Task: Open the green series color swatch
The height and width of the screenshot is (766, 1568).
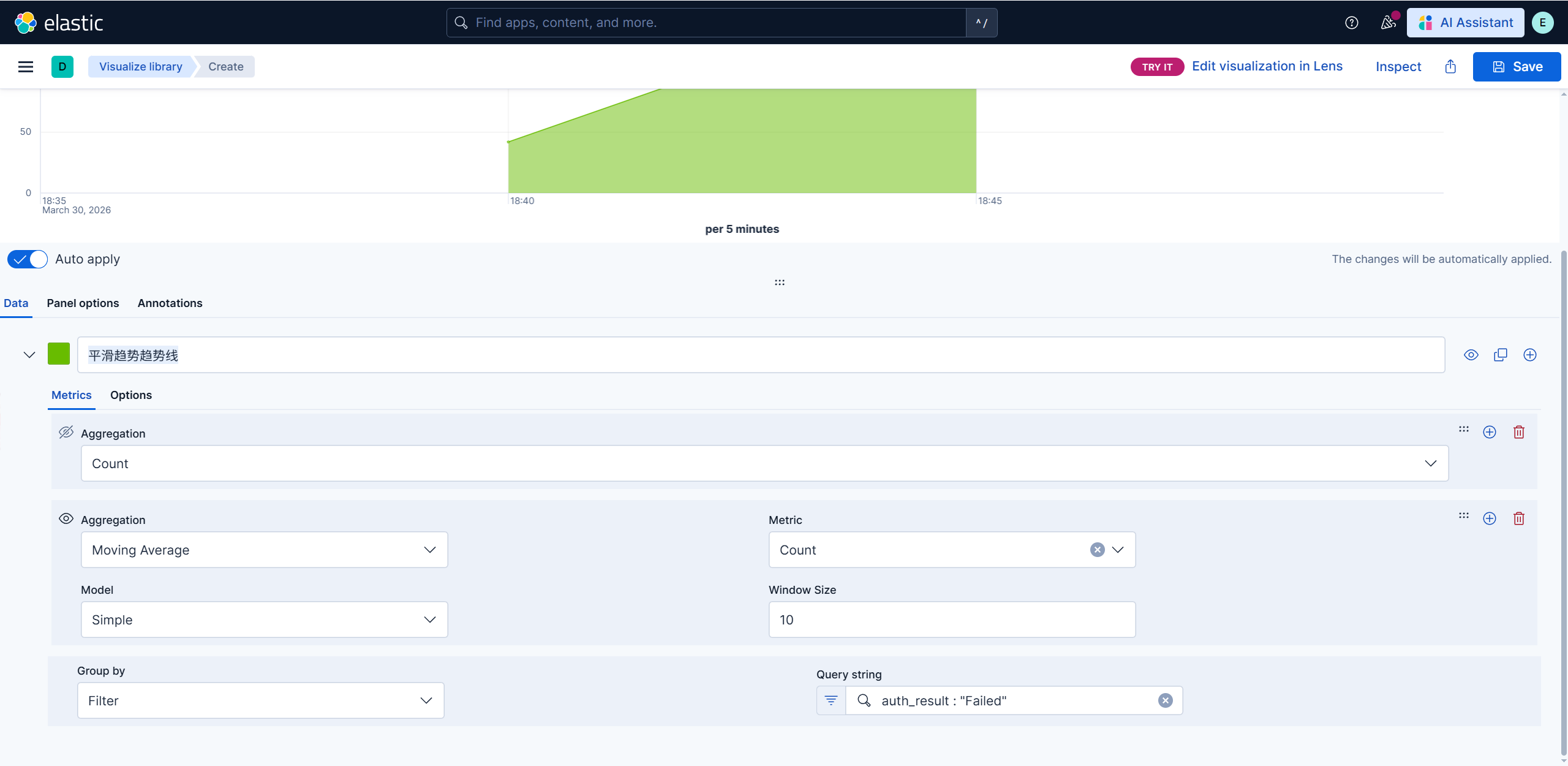Action: 59,354
